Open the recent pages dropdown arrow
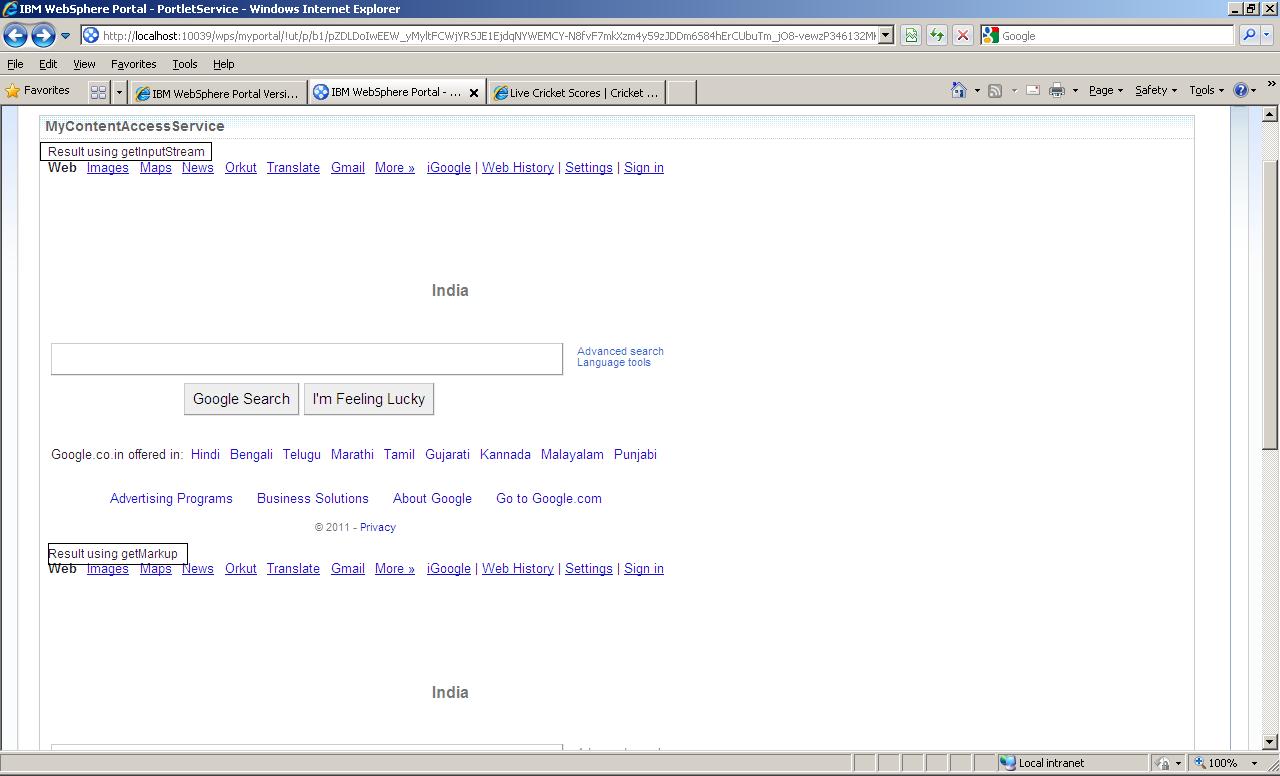This screenshot has height=776, width=1280. [x=65, y=36]
